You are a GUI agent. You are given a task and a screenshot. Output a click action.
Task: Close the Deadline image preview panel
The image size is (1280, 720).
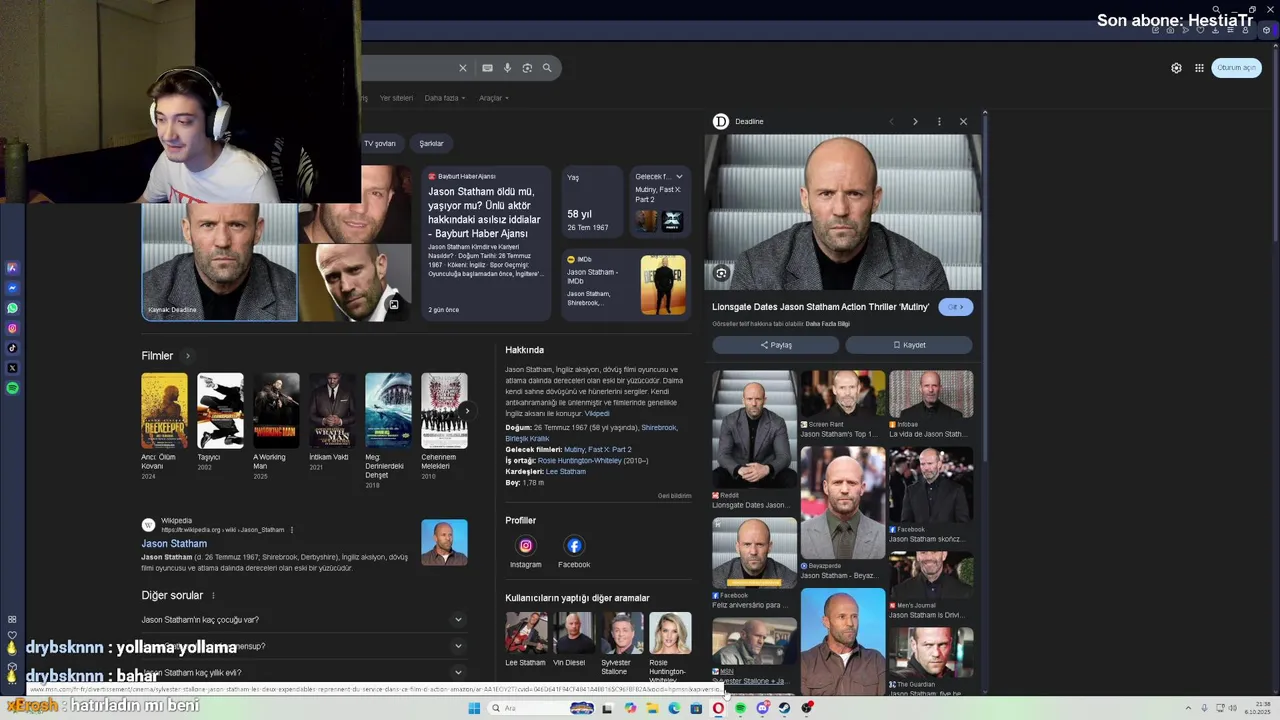coord(963,122)
